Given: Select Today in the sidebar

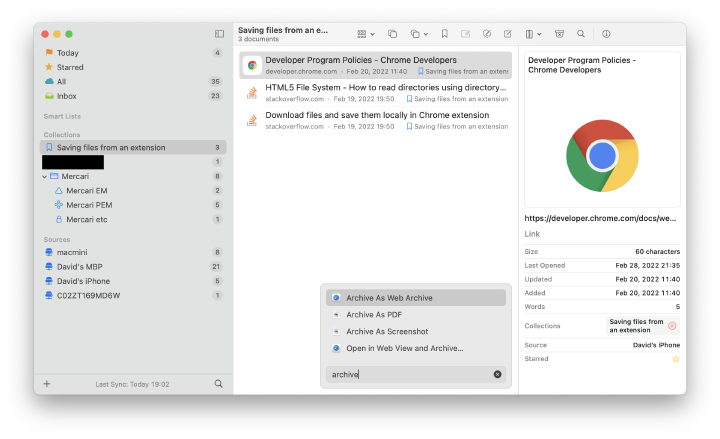Looking at the screenshot, I should [133, 53].
